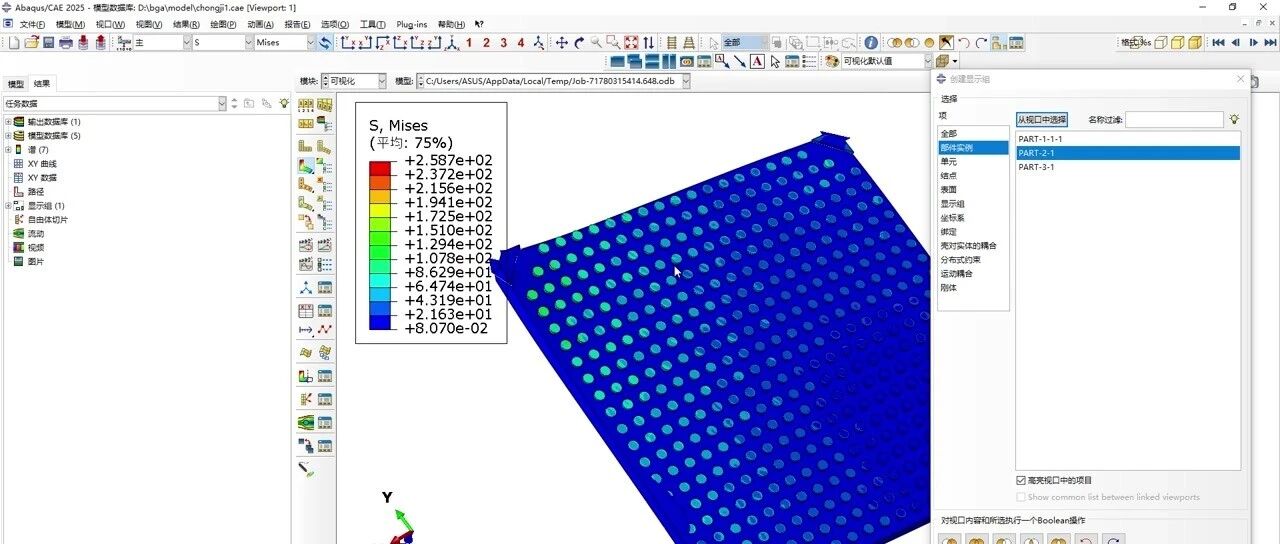Viewport: 1280px width, 544px height.
Task: Click Plot contours on deformed shape icon
Action: pyautogui.click(x=306, y=167)
